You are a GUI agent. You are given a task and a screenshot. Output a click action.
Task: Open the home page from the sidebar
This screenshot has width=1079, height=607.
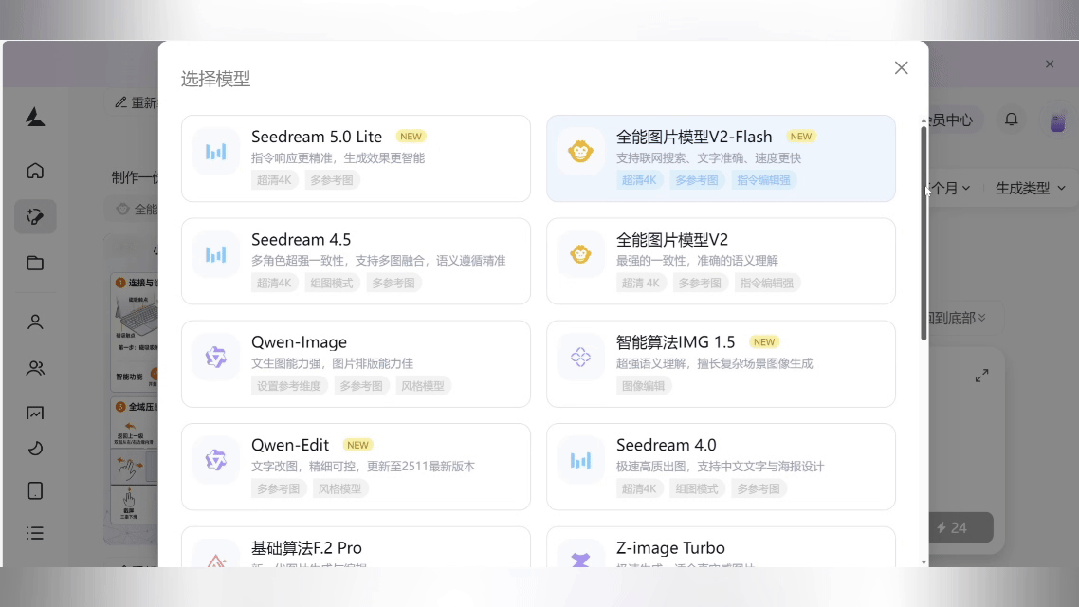click(35, 171)
